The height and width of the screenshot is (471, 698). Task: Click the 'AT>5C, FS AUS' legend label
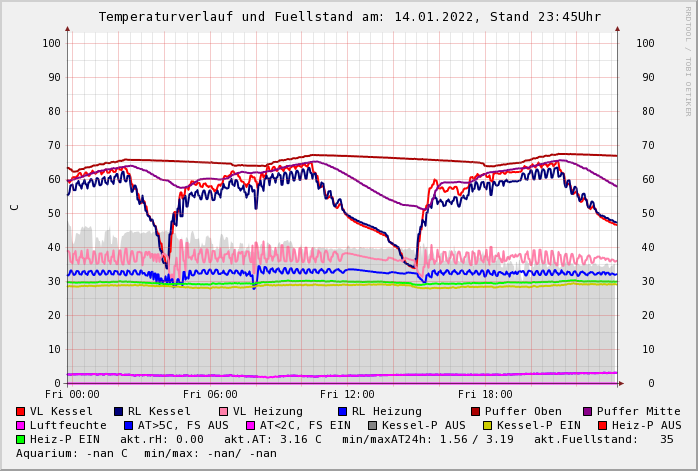[183, 425]
